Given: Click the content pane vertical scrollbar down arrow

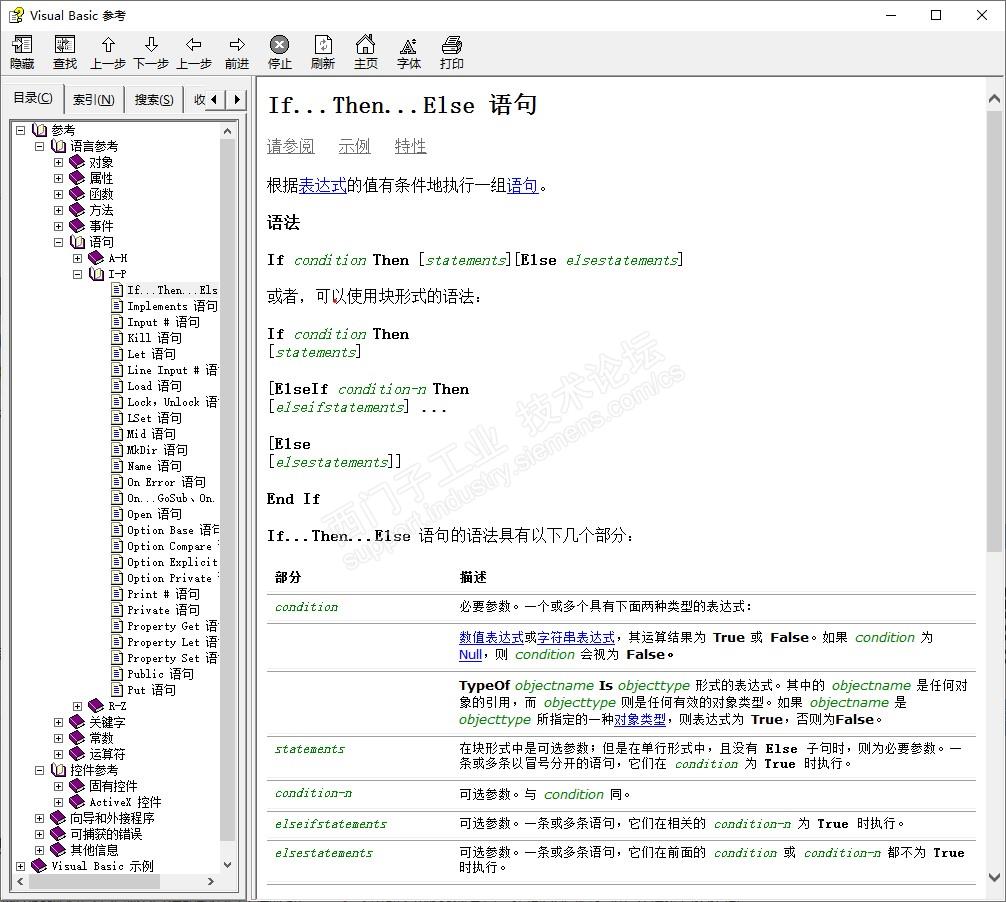Looking at the screenshot, I should click(994, 877).
